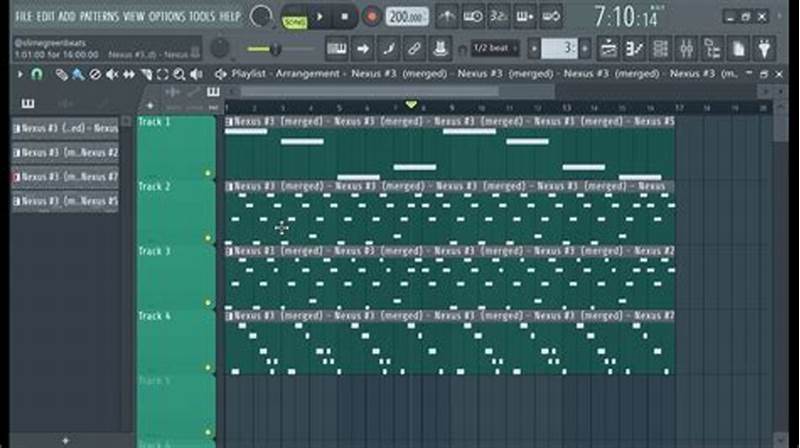Select the Delete tool
The height and width of the screenshot is (448, 800).
[x=94, y=75]
